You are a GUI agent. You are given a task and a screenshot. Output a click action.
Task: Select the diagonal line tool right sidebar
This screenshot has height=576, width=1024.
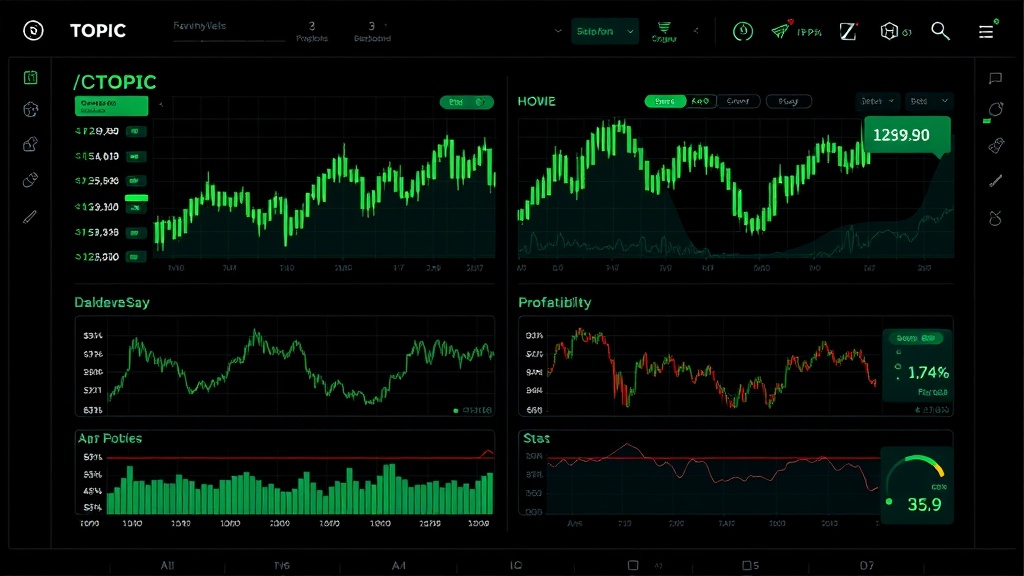(995, 181)
